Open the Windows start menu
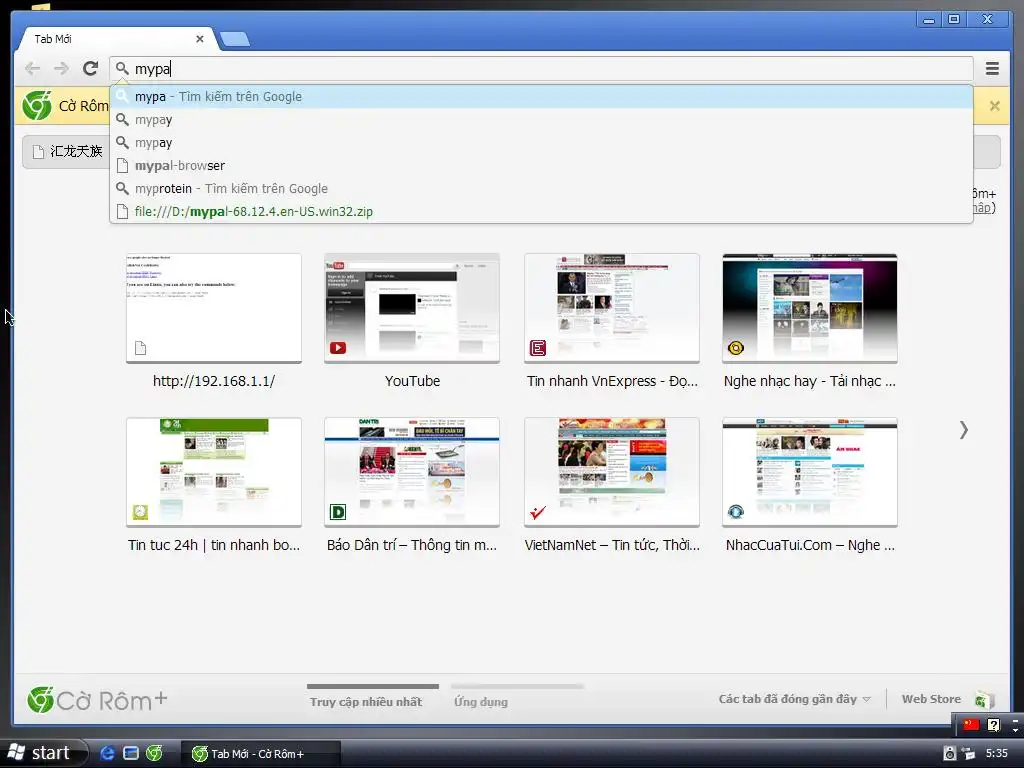 coord(43,753)
